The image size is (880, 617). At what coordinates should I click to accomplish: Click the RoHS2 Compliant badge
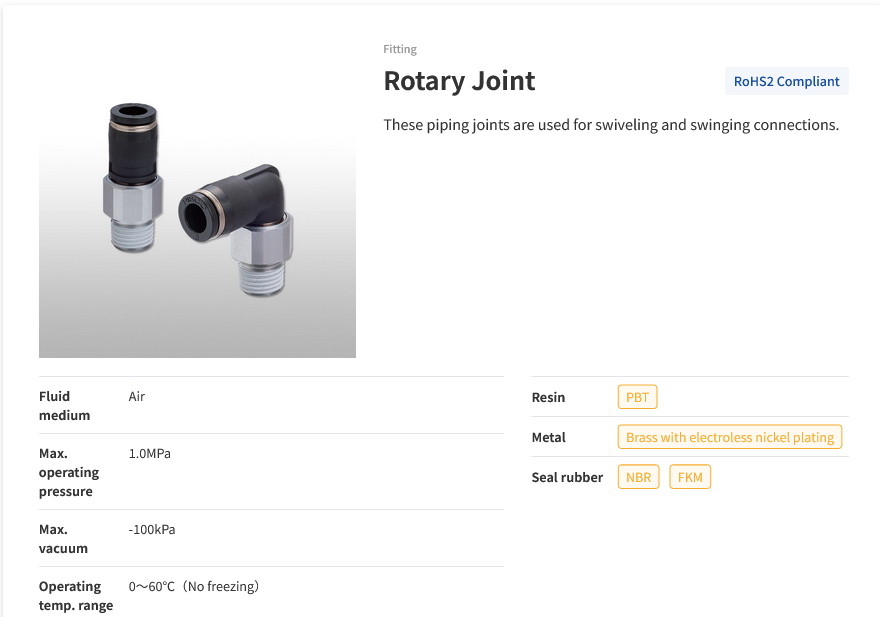pyautogui.click(x=786, y=81)
